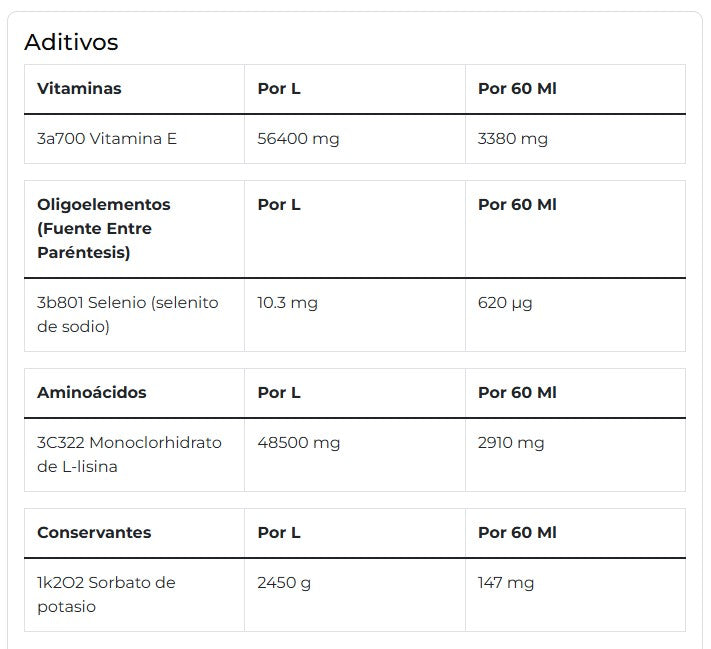
Task: Click the 48500 mg value
Action: (298, 442)
